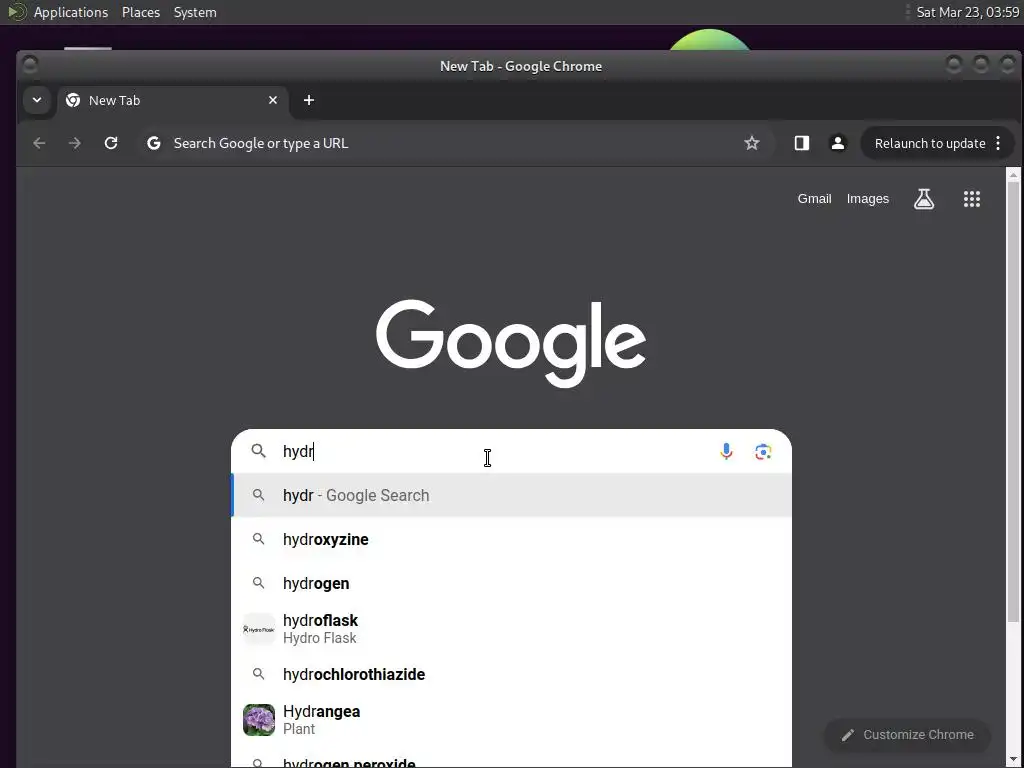Click the Google logo

tap(511, 342)
